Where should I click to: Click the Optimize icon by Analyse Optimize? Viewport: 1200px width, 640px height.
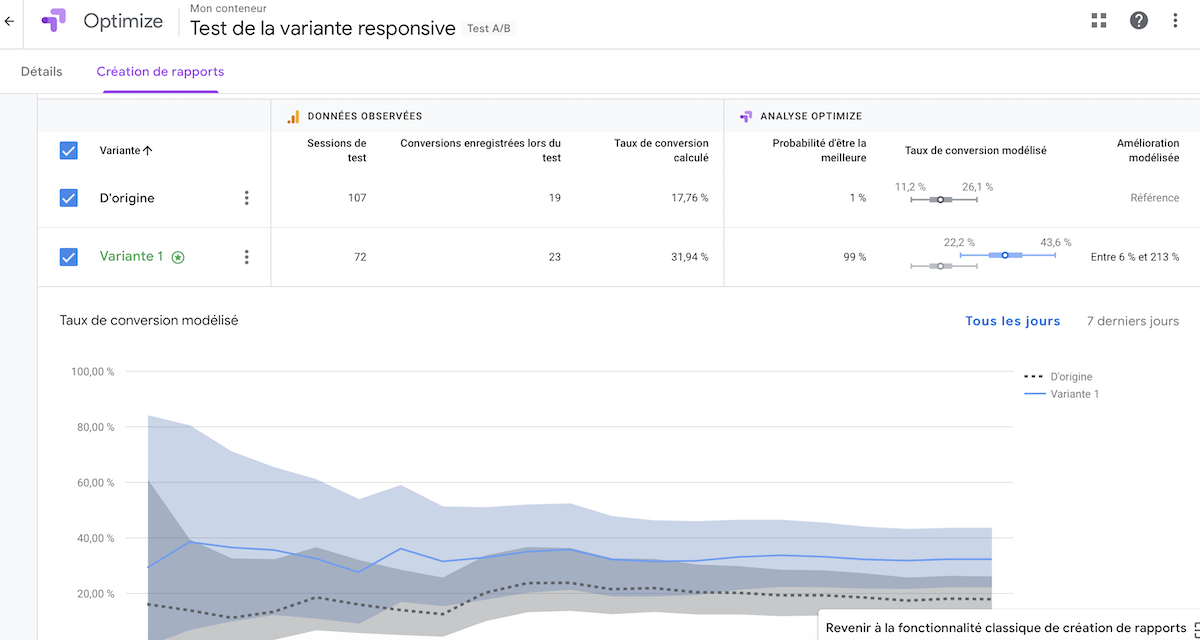click(745, 116)
